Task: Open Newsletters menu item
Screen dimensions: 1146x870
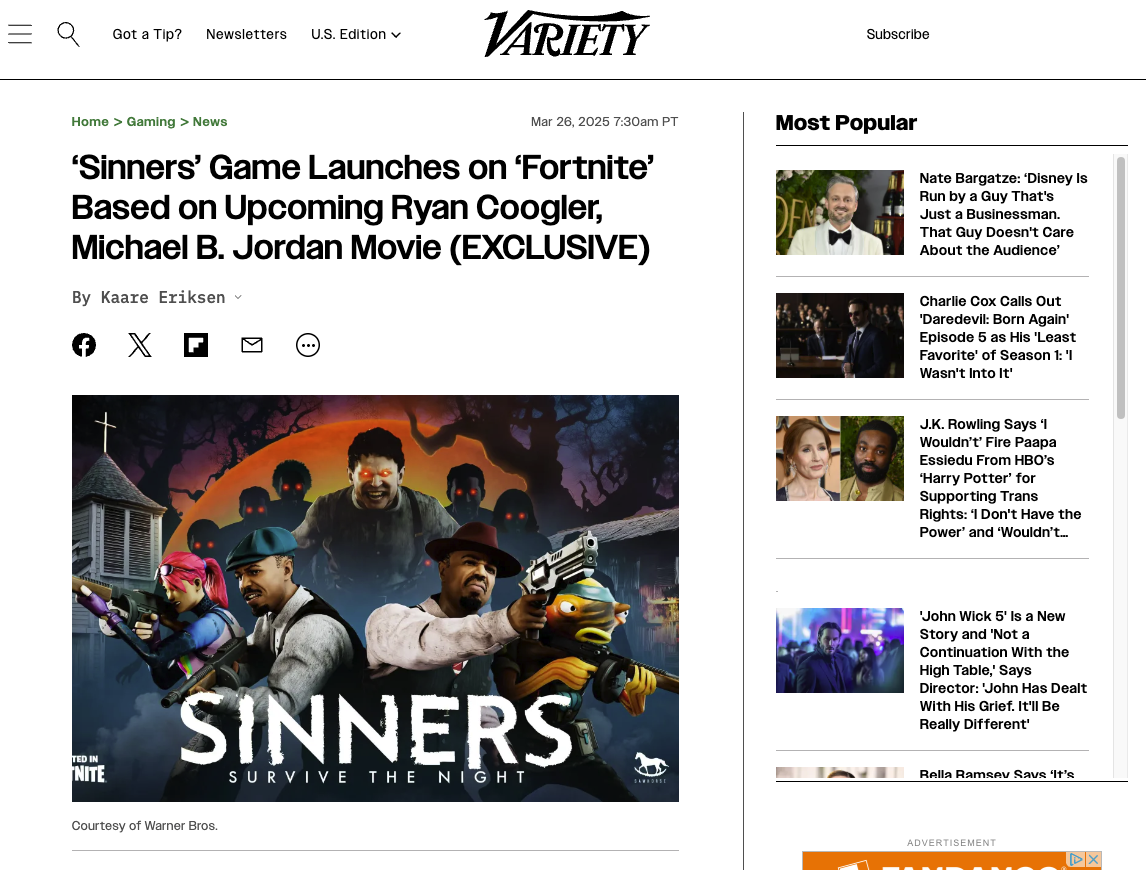Action: (246, 34)
